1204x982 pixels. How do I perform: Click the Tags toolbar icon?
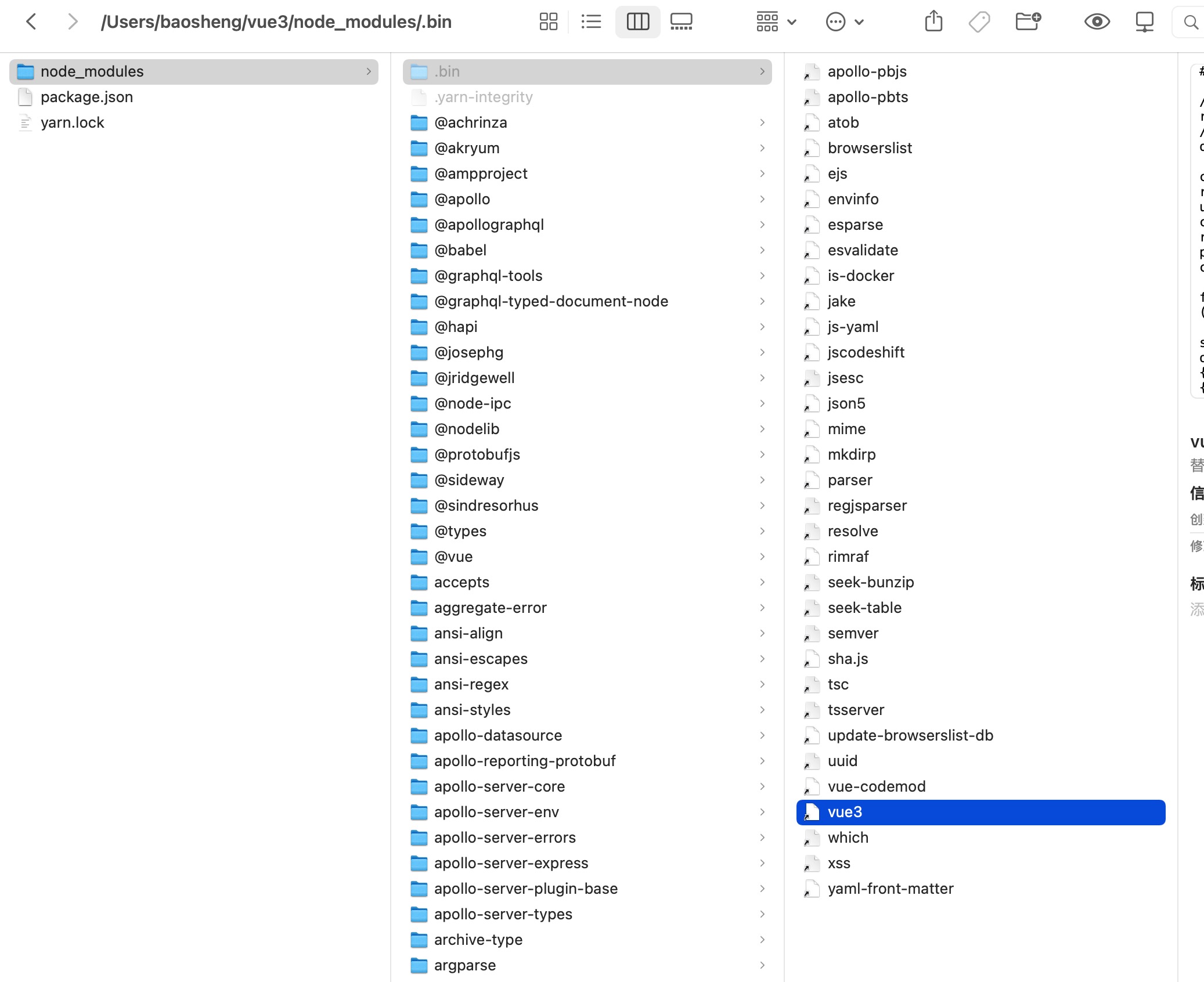[979, 22]
